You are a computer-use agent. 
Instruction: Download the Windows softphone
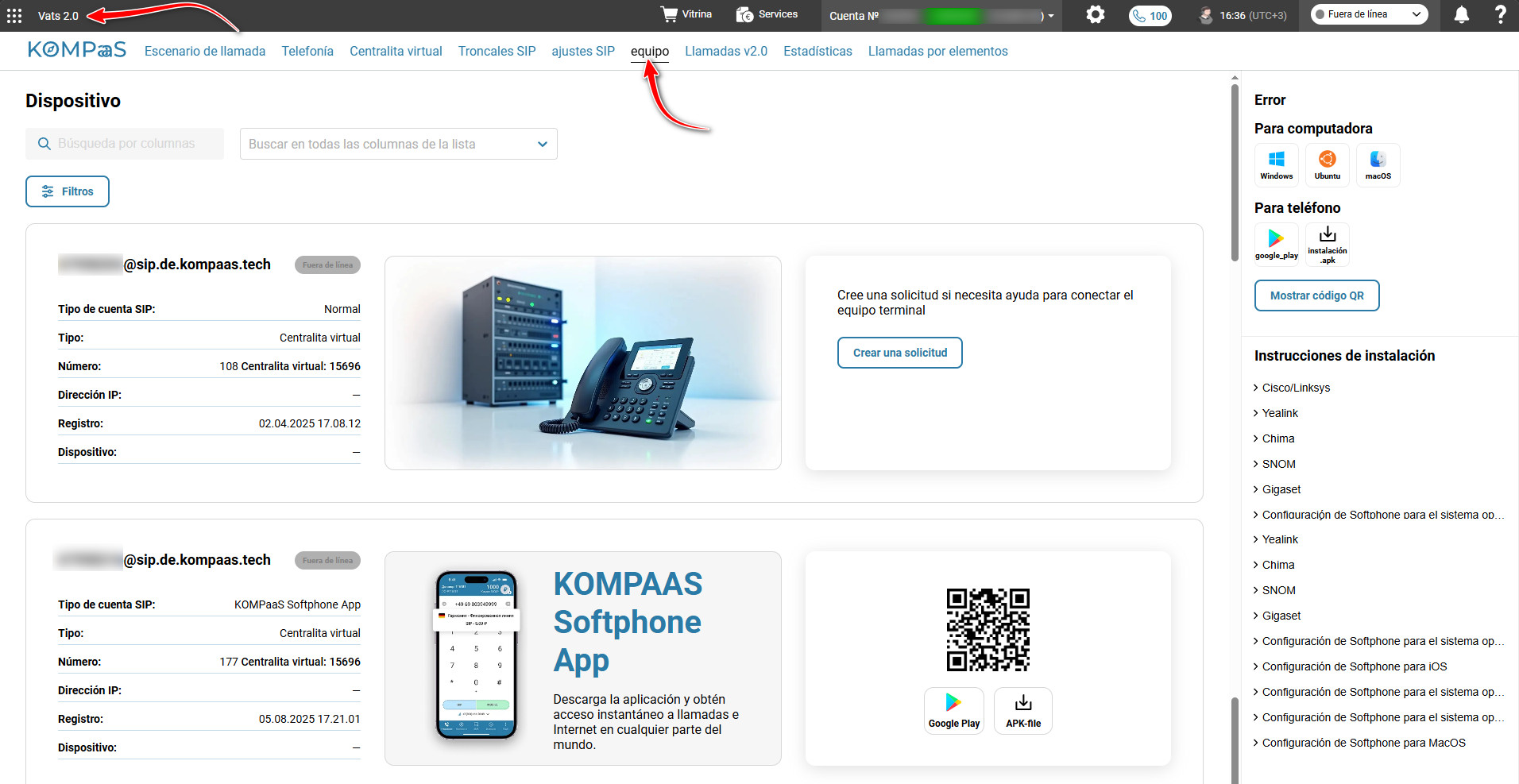(1276, 165)
